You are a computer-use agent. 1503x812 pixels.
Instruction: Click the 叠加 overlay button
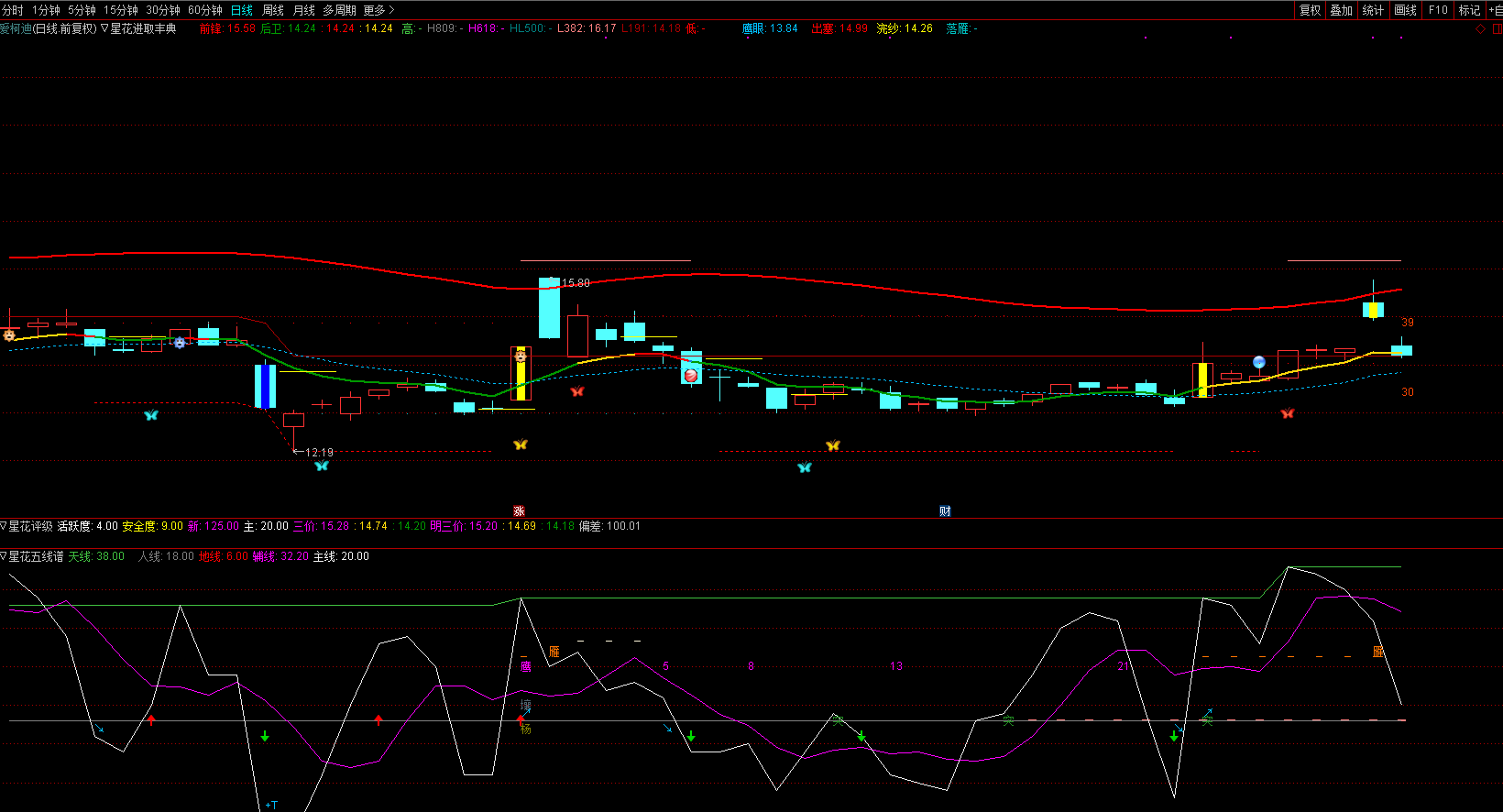point(1342,10)
